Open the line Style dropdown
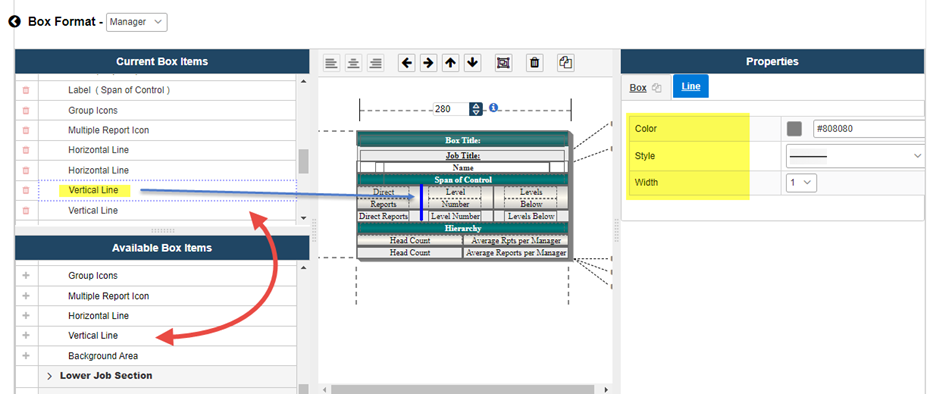927x394 pixels. coord(853,156)
